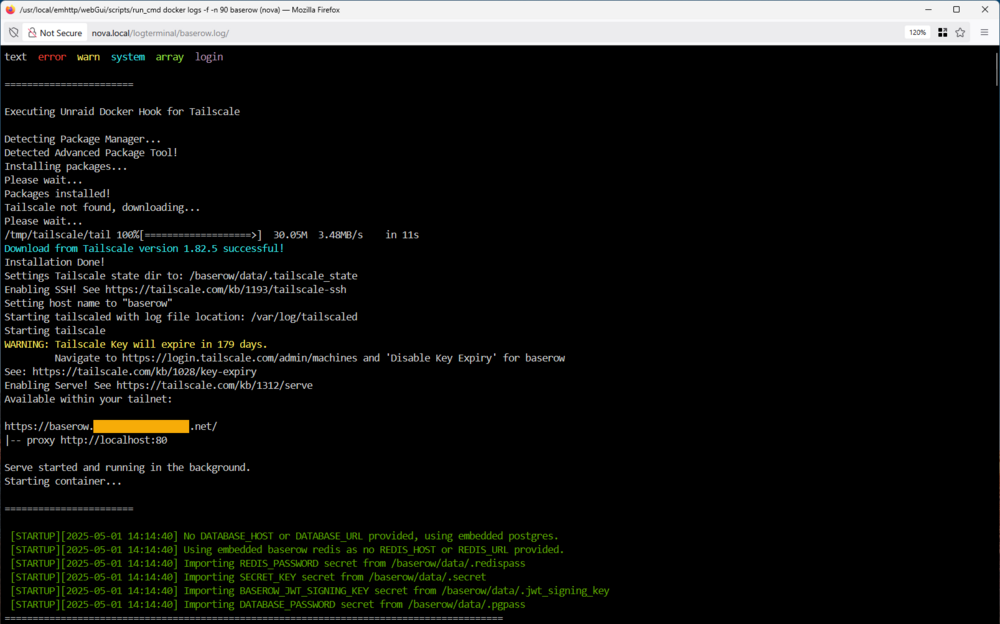Click 'Detecting Package Manager...' line
This screenshot has width=1000, height=624.
82,139
